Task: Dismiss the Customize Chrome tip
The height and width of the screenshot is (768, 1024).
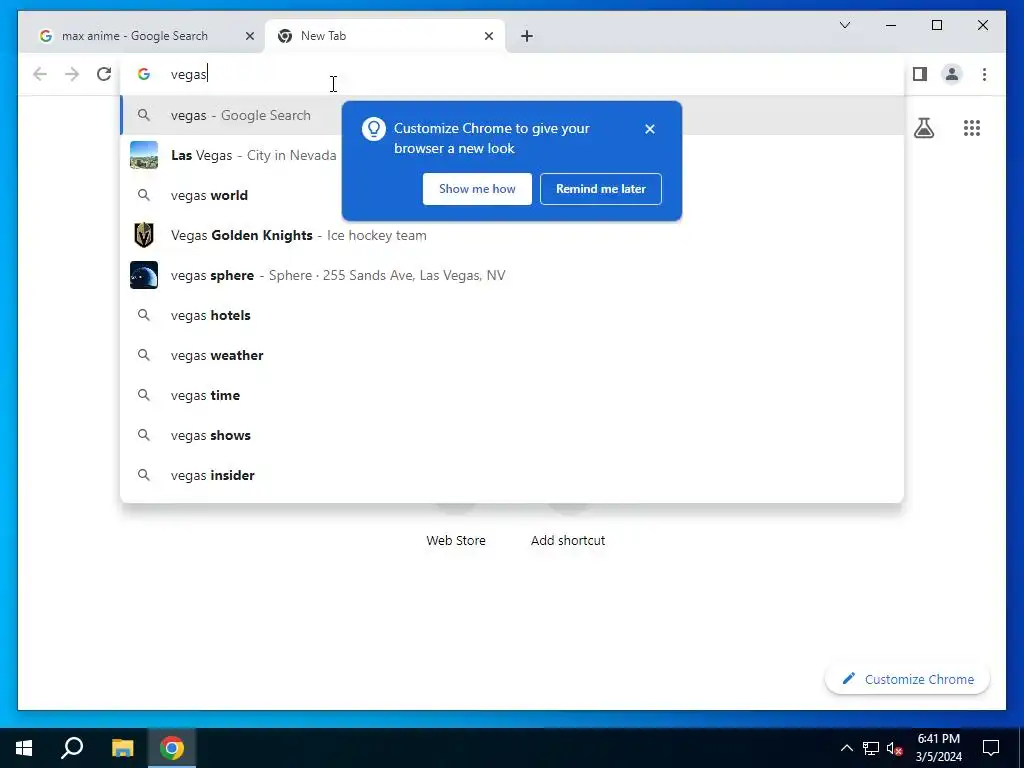Action: coord(650,129)
